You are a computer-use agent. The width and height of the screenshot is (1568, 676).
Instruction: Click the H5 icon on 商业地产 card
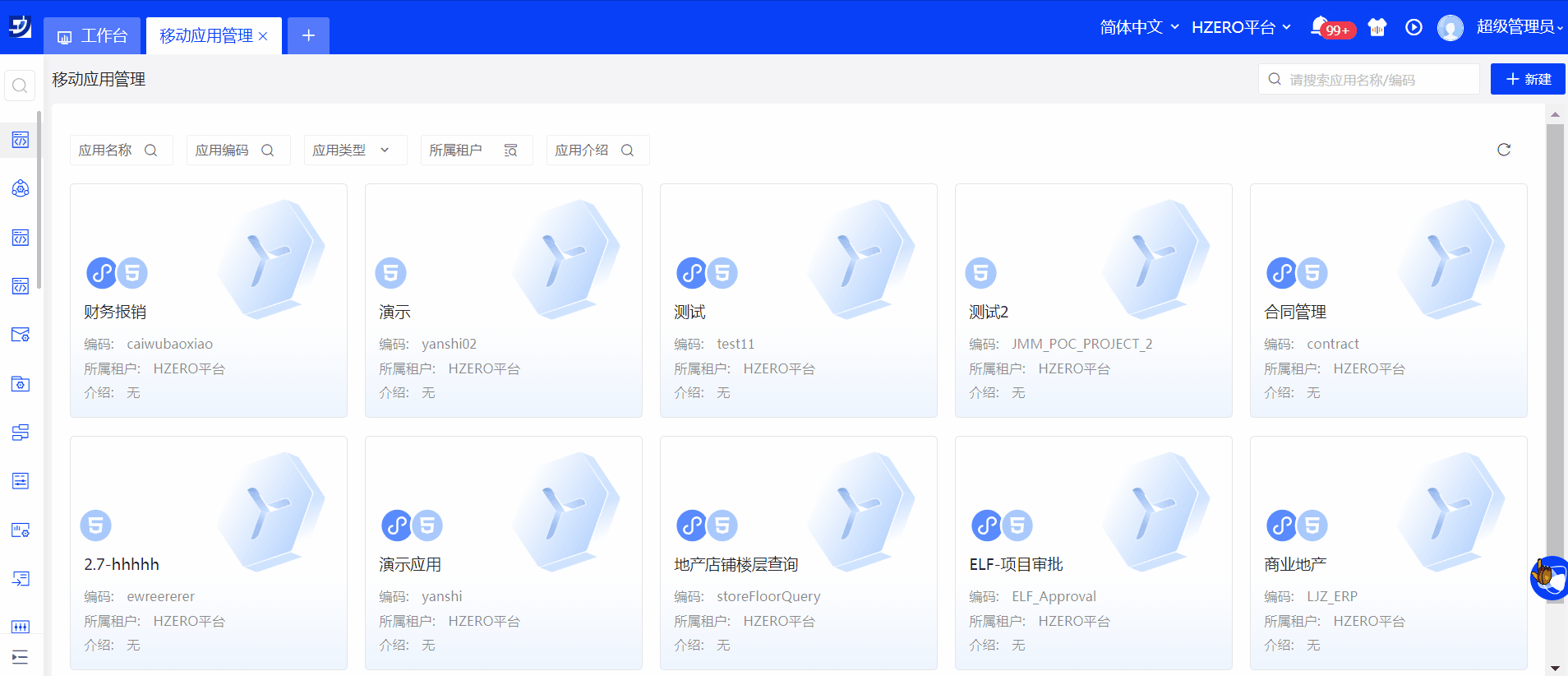click(x=1312, y=526)
